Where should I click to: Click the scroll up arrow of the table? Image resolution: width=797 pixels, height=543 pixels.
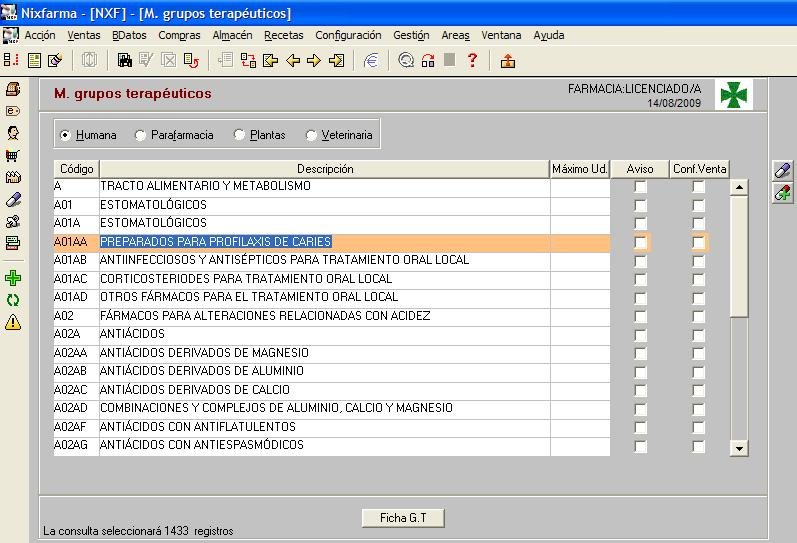pyautogui.click(x=739, y=188)
